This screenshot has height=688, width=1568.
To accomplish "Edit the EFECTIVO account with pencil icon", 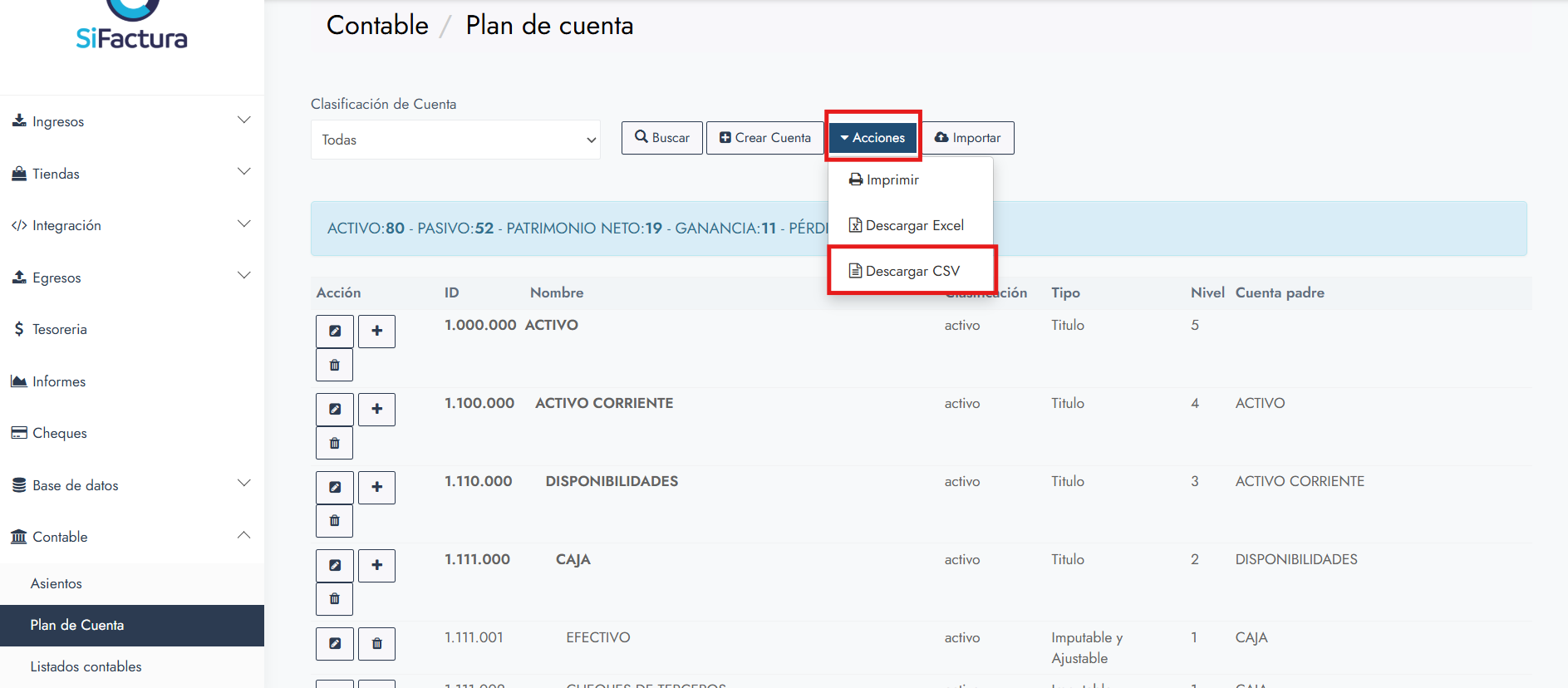I will click(335, 643).
